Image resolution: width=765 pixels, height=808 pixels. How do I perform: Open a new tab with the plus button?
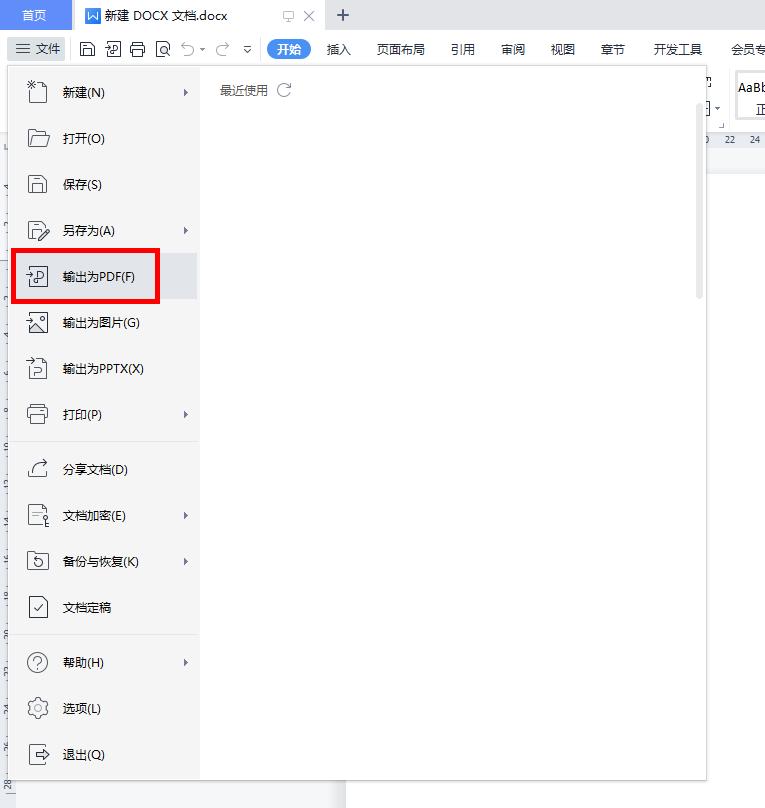pyautogui.click(x=343, y=15)
